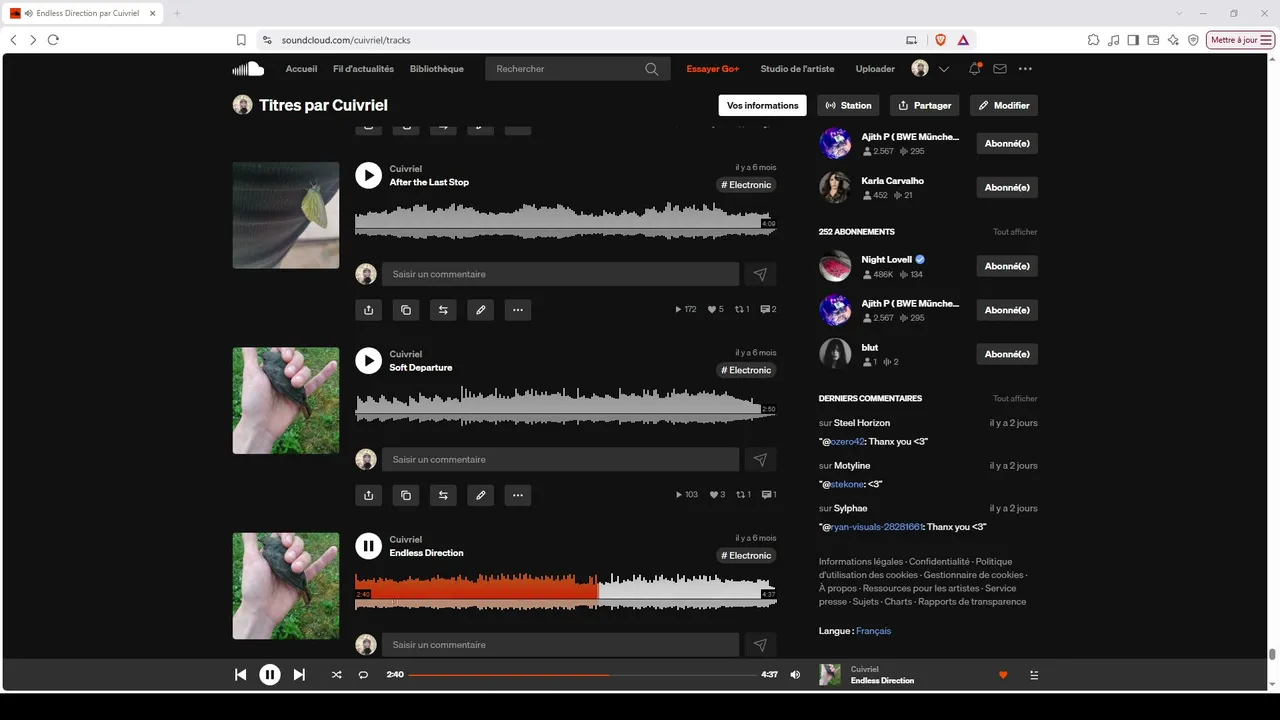Copy link of Soft Departure track
The height and width of the screenshot is (720, 1280).
(x=406, y=495)
